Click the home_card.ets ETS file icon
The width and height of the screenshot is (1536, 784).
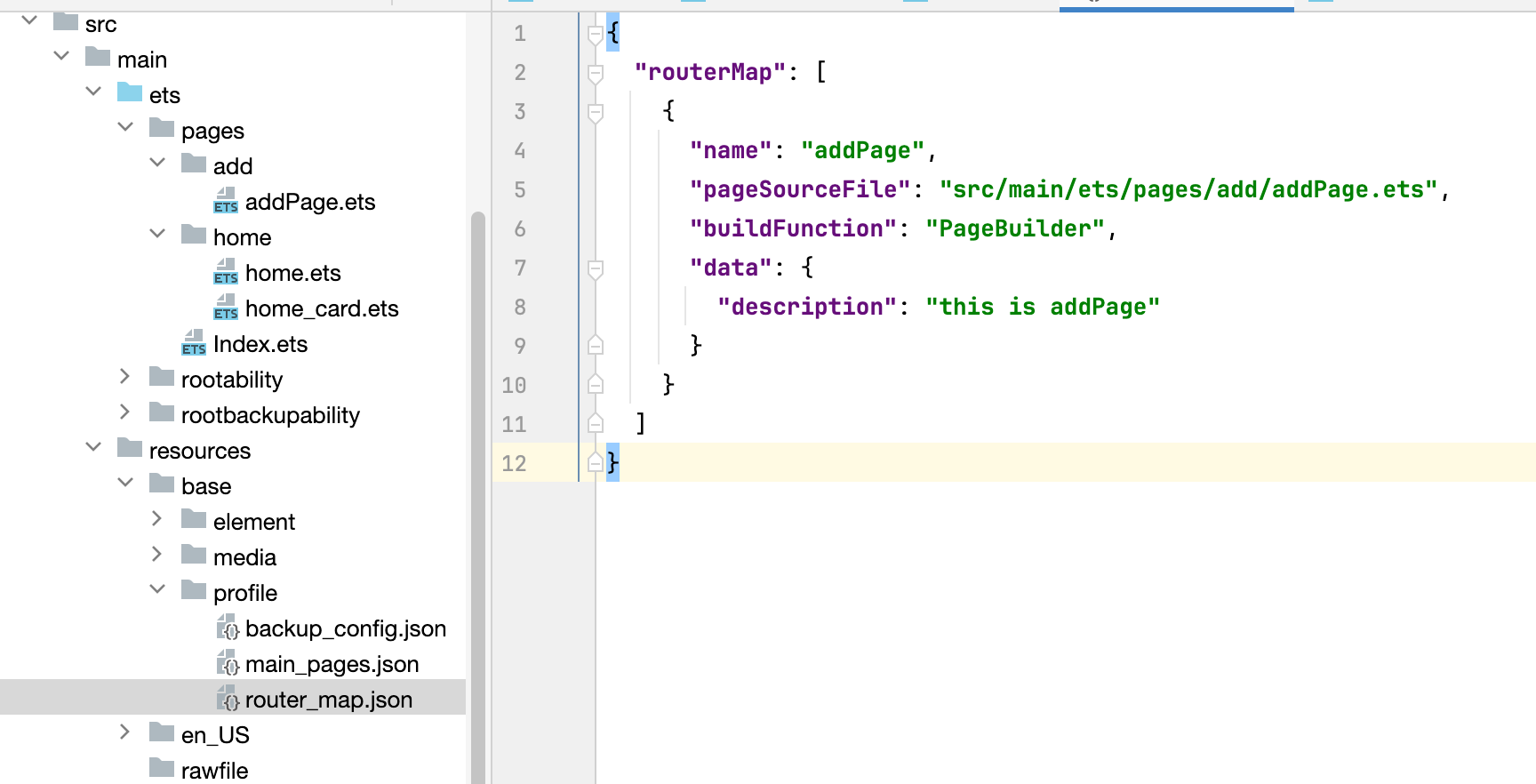(x=226, y=307)
